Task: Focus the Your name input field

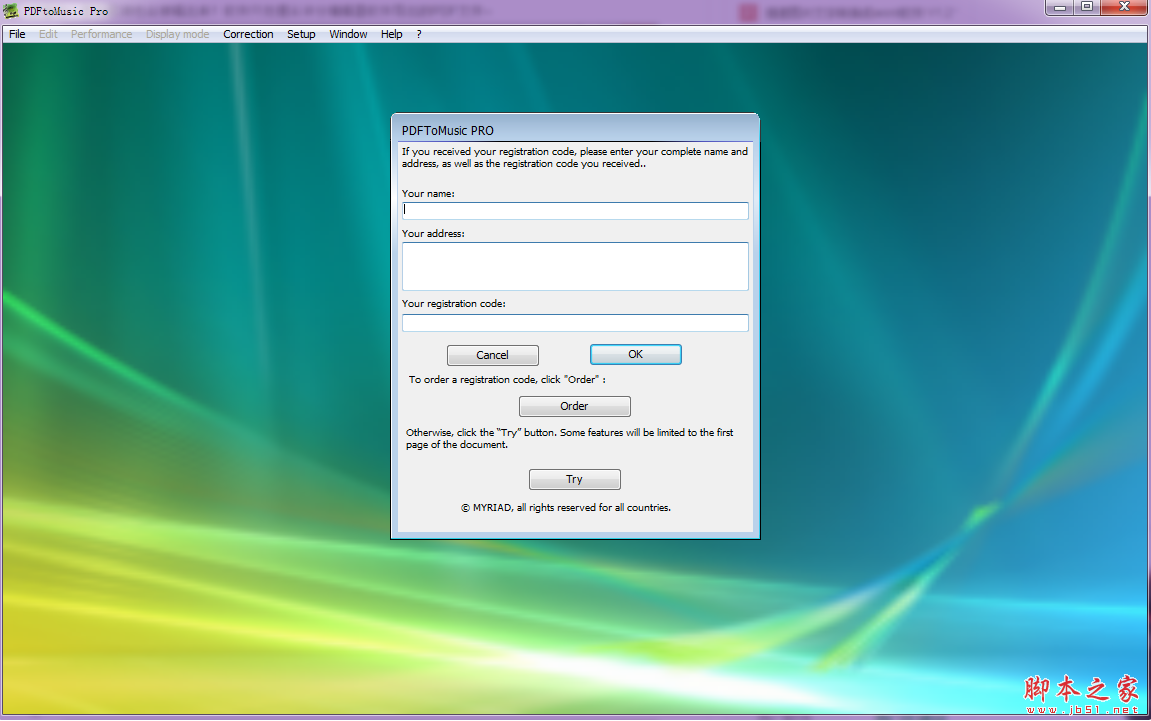Action: point(575,211)
